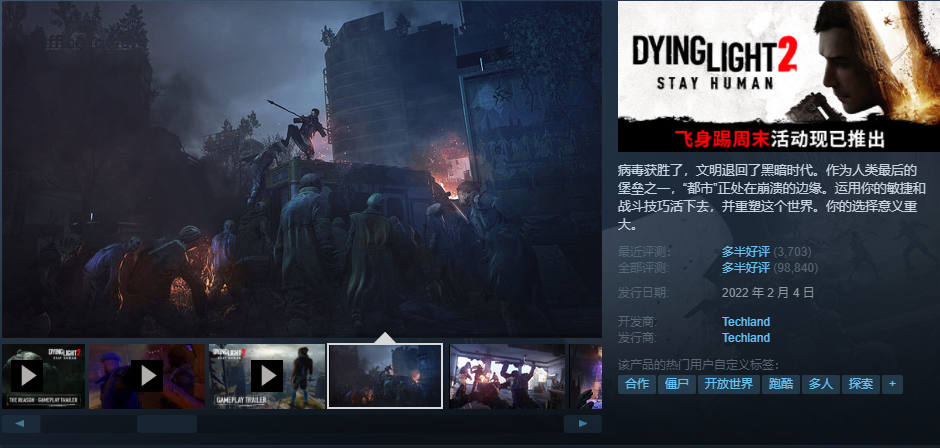Screen dimensions: 940x448
Task: Click the main large screenshot of zombies
Action: coord(302,169)
